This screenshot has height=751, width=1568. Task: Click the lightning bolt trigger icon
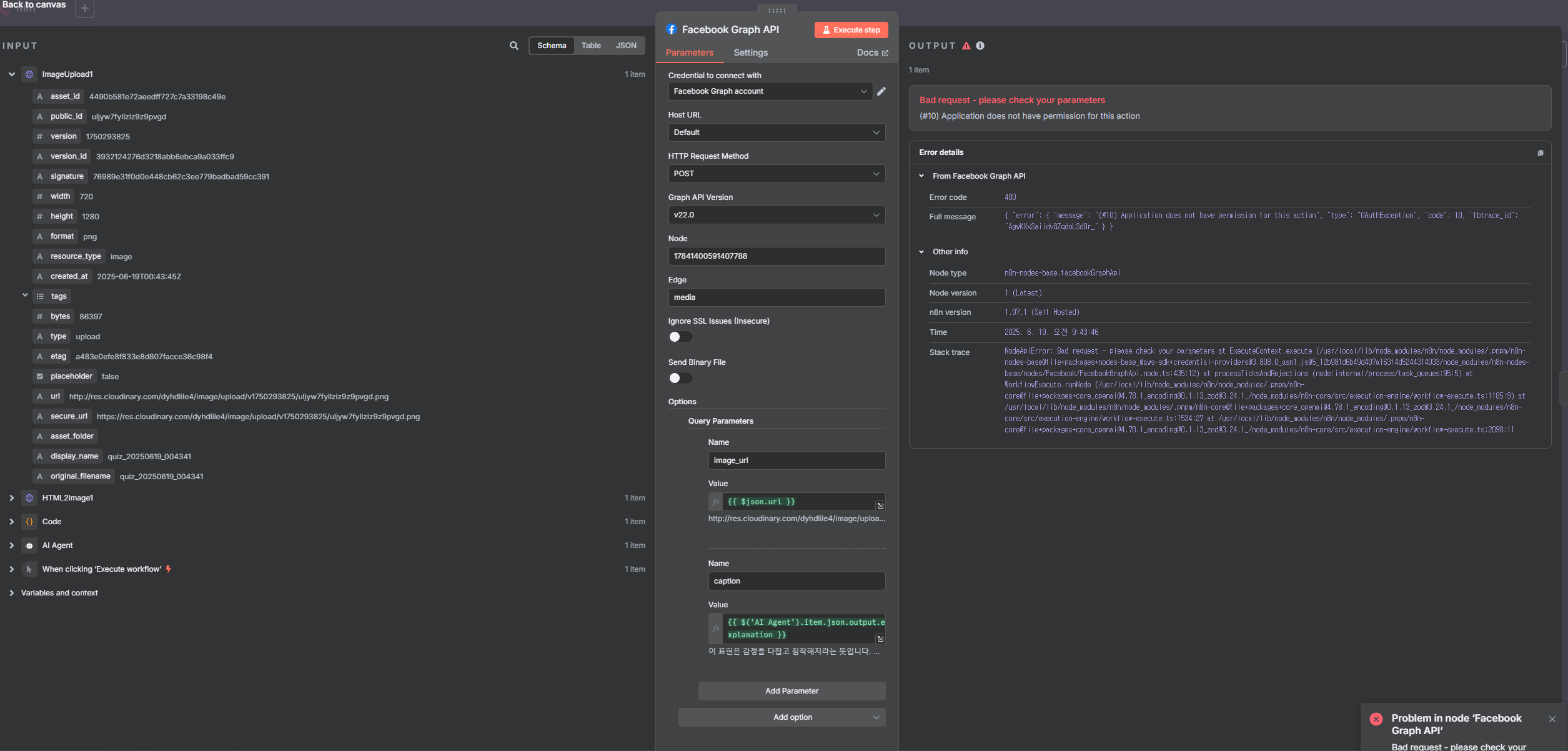pos(168,569)
